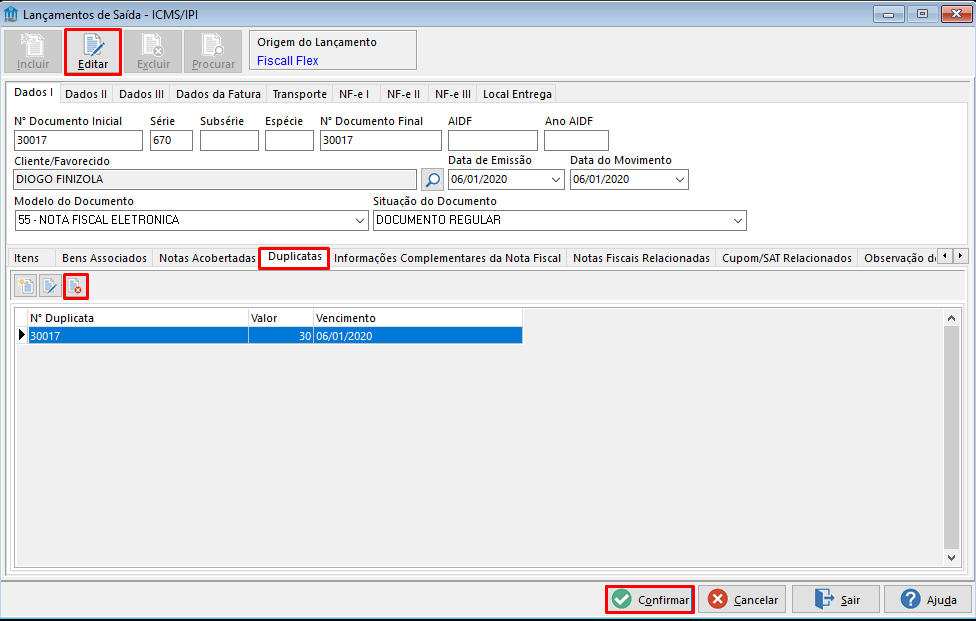The image size is (976, 621).
Task: Click the Fiscall Flex origin link
Action: 288,61
